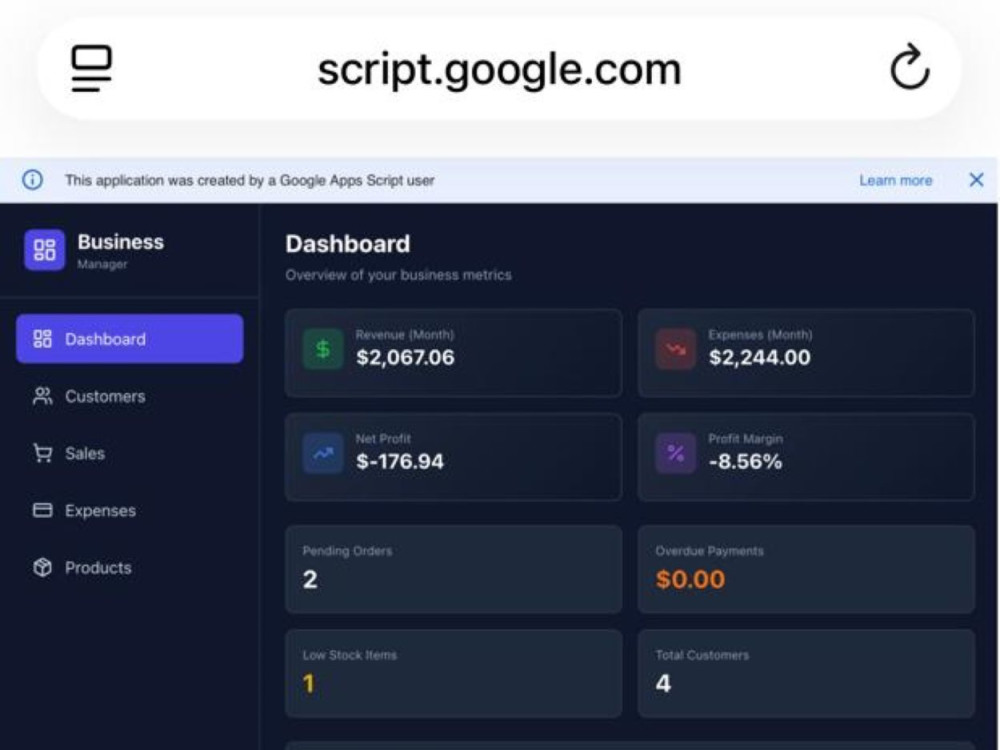The width and height of the screenshot is (1000, 750).
Task: Tap the browser page menu icon
Action: 91,68
